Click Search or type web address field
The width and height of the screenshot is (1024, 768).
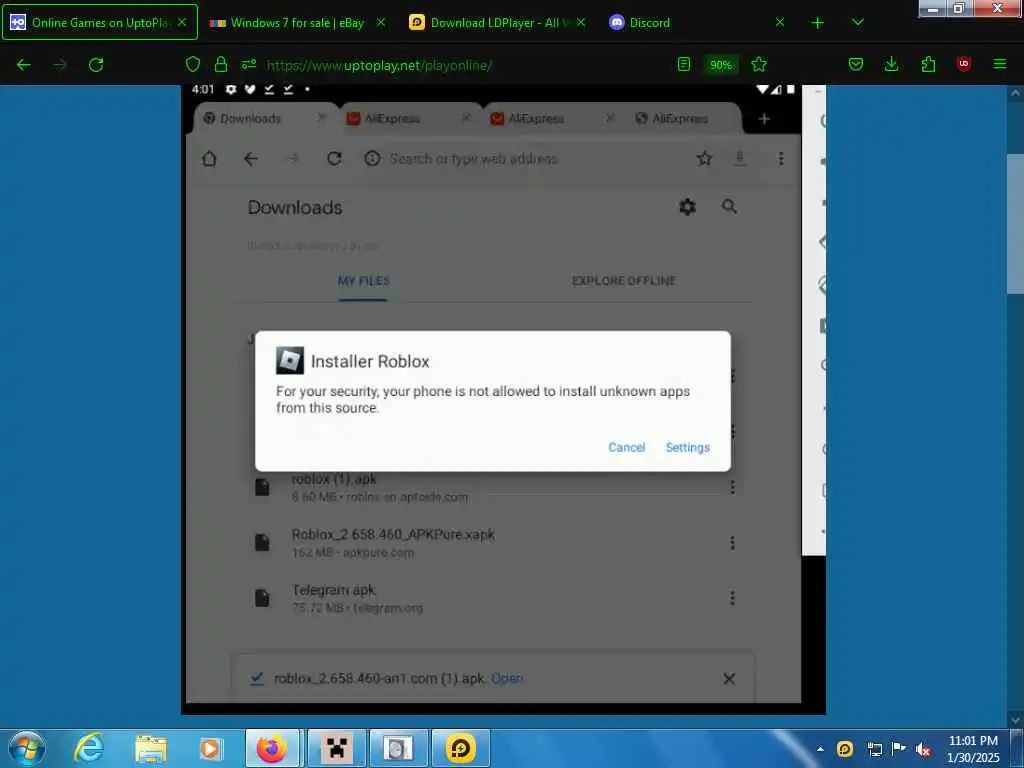473,159
